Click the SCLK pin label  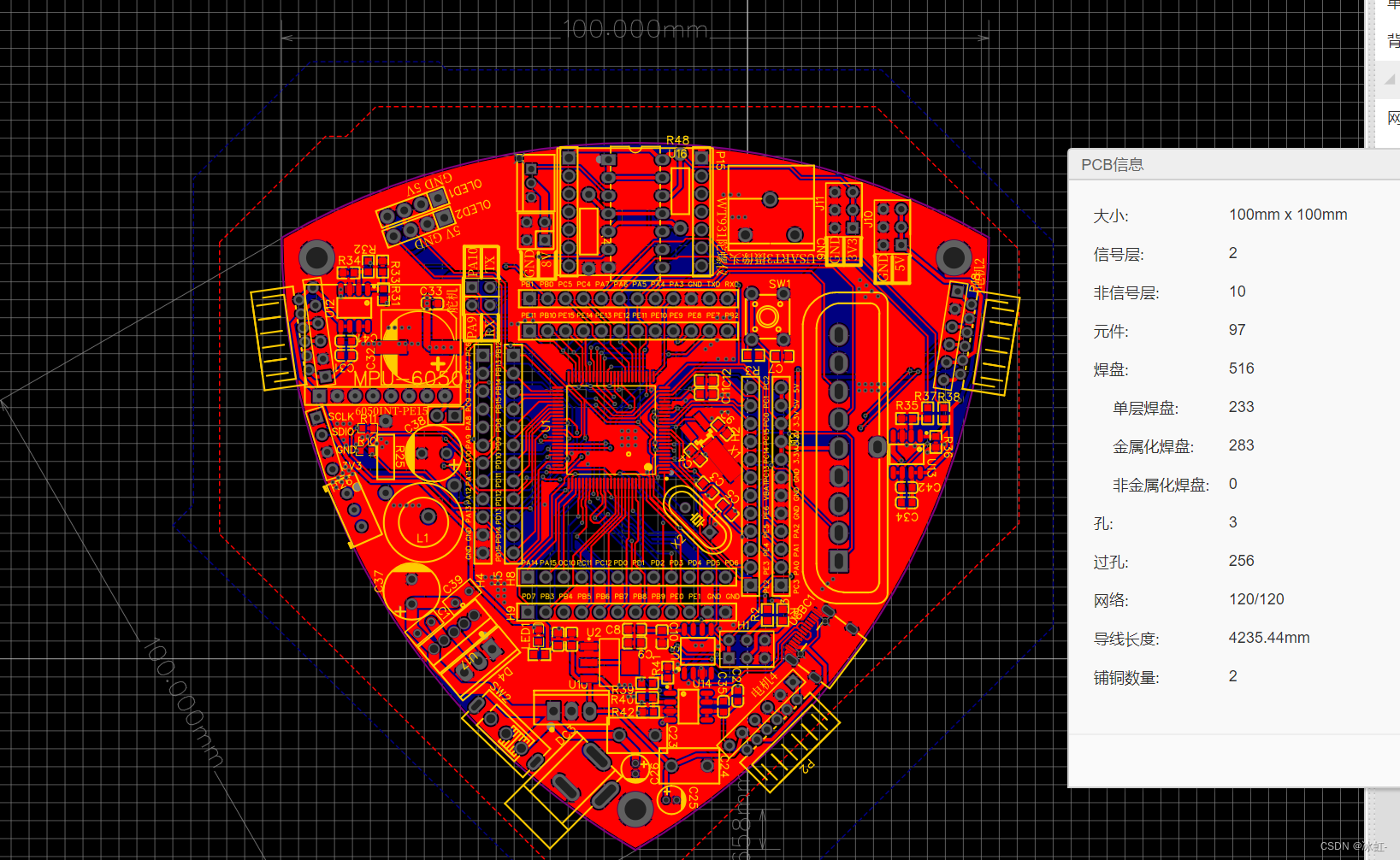click(x=340, y=417)
